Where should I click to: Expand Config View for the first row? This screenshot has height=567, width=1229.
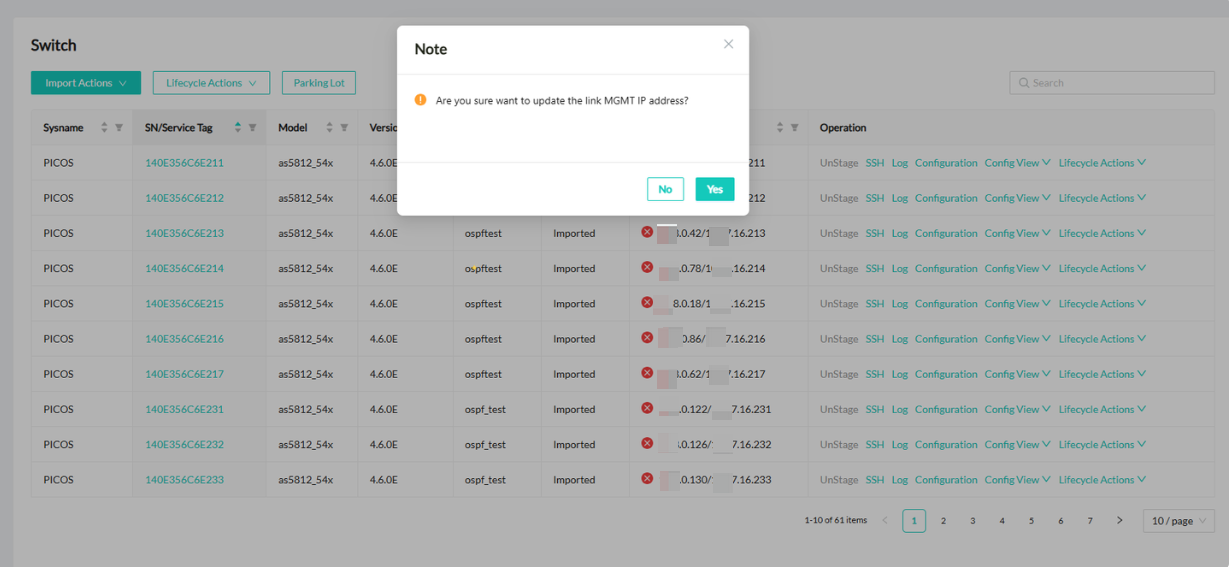click(1017, 163)
